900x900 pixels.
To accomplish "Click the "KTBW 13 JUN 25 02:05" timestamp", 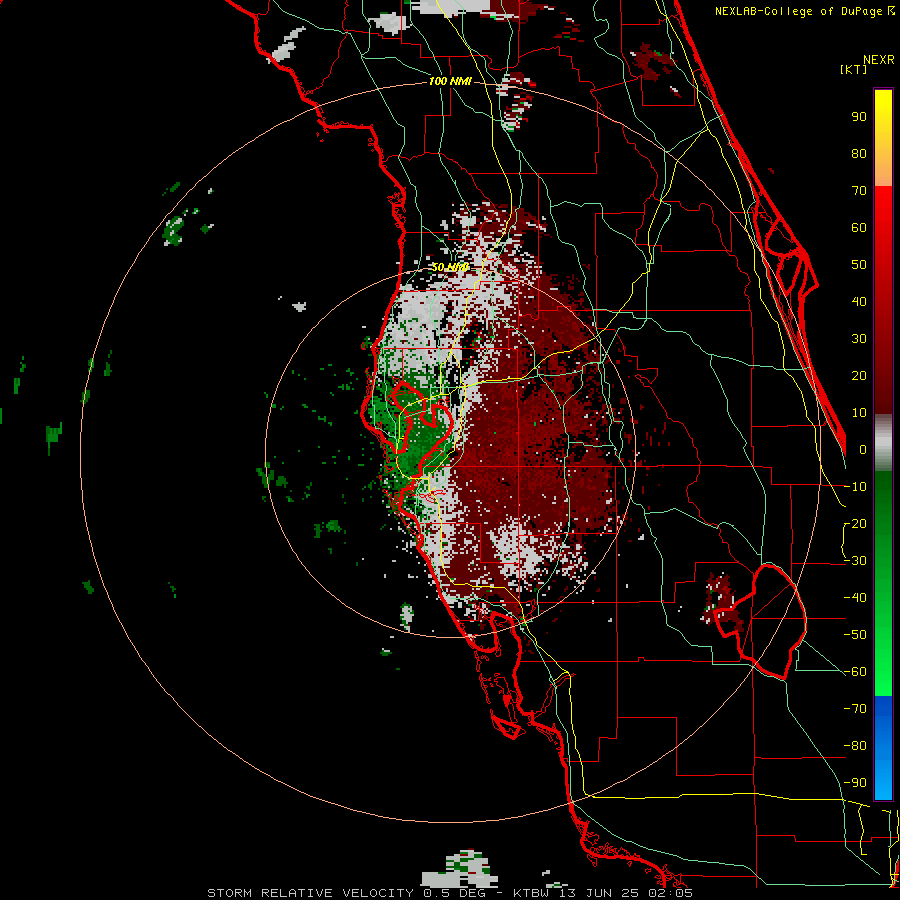I will (x=603, y=893).
